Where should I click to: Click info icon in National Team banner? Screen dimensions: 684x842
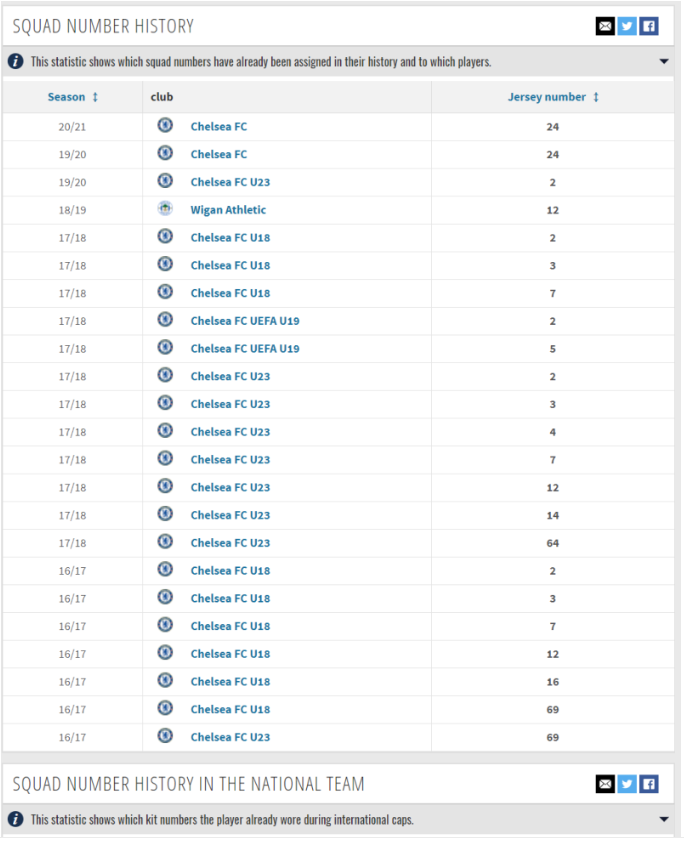pos(16,820)
